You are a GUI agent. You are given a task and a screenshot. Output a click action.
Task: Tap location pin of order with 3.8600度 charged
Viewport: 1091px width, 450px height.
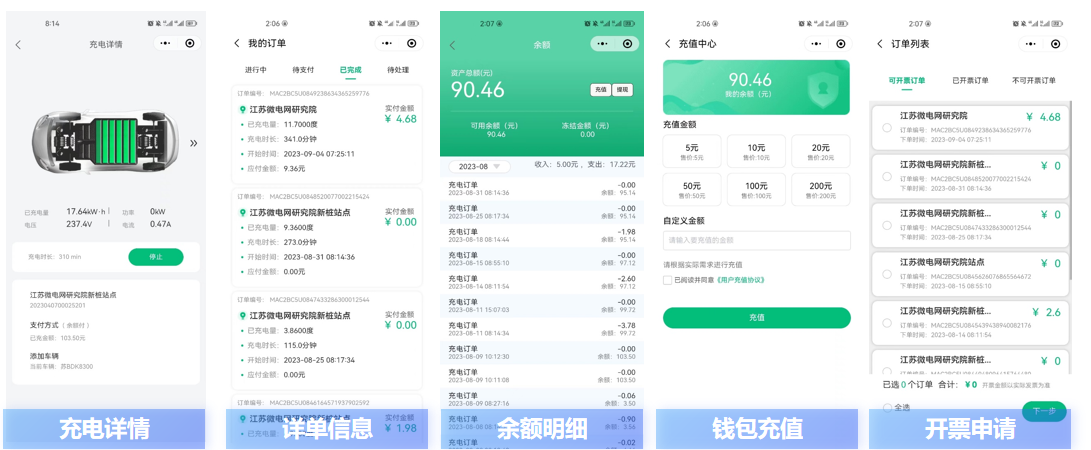[x=242, y=316]
